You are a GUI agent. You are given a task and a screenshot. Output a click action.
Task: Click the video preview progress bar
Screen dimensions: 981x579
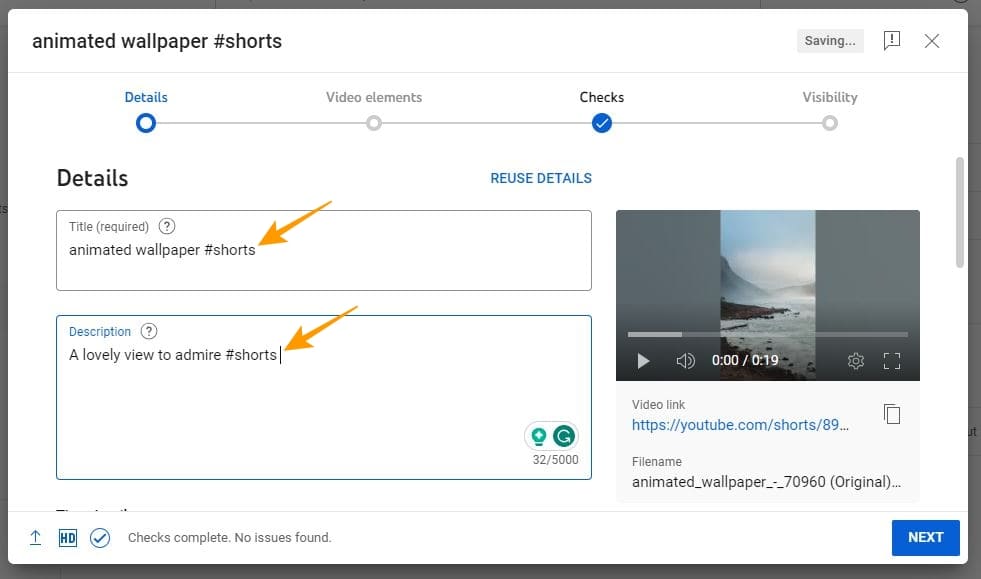click(768, 334)
